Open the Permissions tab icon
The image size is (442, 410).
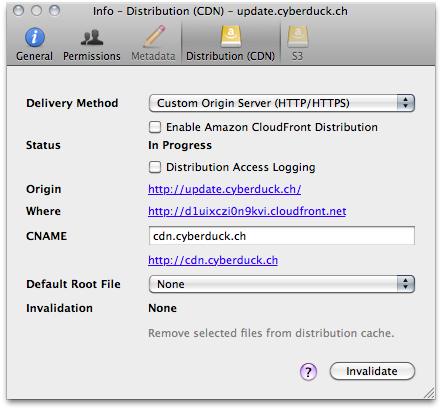tap(92, 37)
